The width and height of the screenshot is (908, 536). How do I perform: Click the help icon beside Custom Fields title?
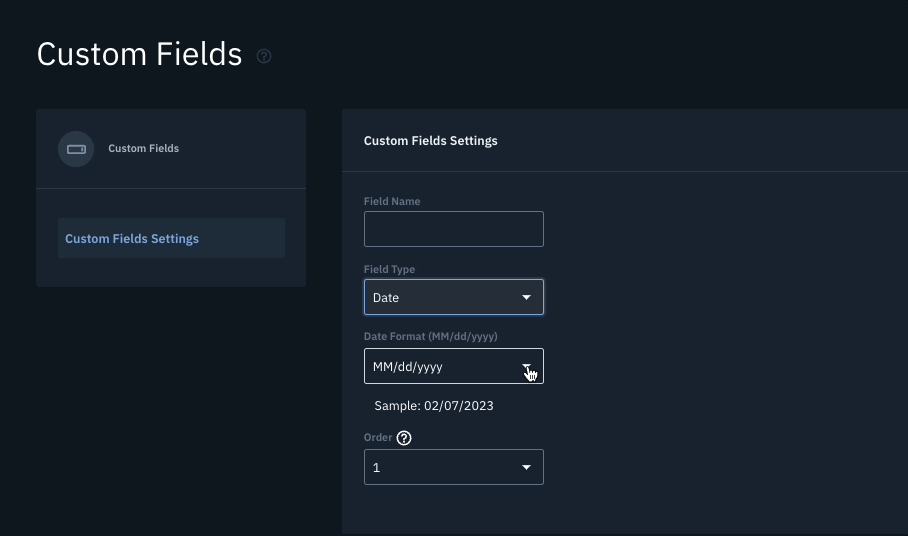point(264,56)
